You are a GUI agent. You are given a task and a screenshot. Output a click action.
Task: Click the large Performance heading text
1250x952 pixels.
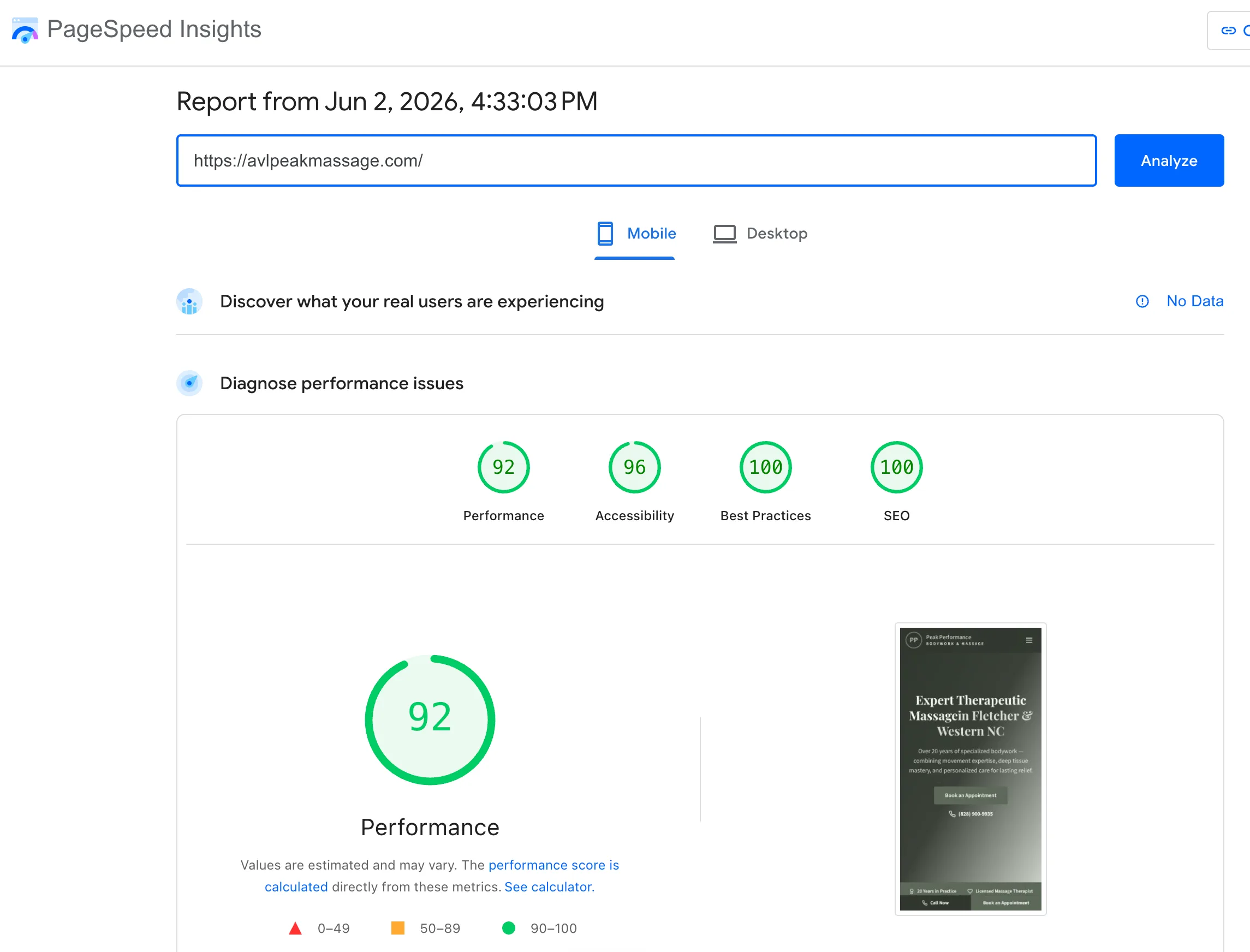pyautogui.click(x=430, y=828)
